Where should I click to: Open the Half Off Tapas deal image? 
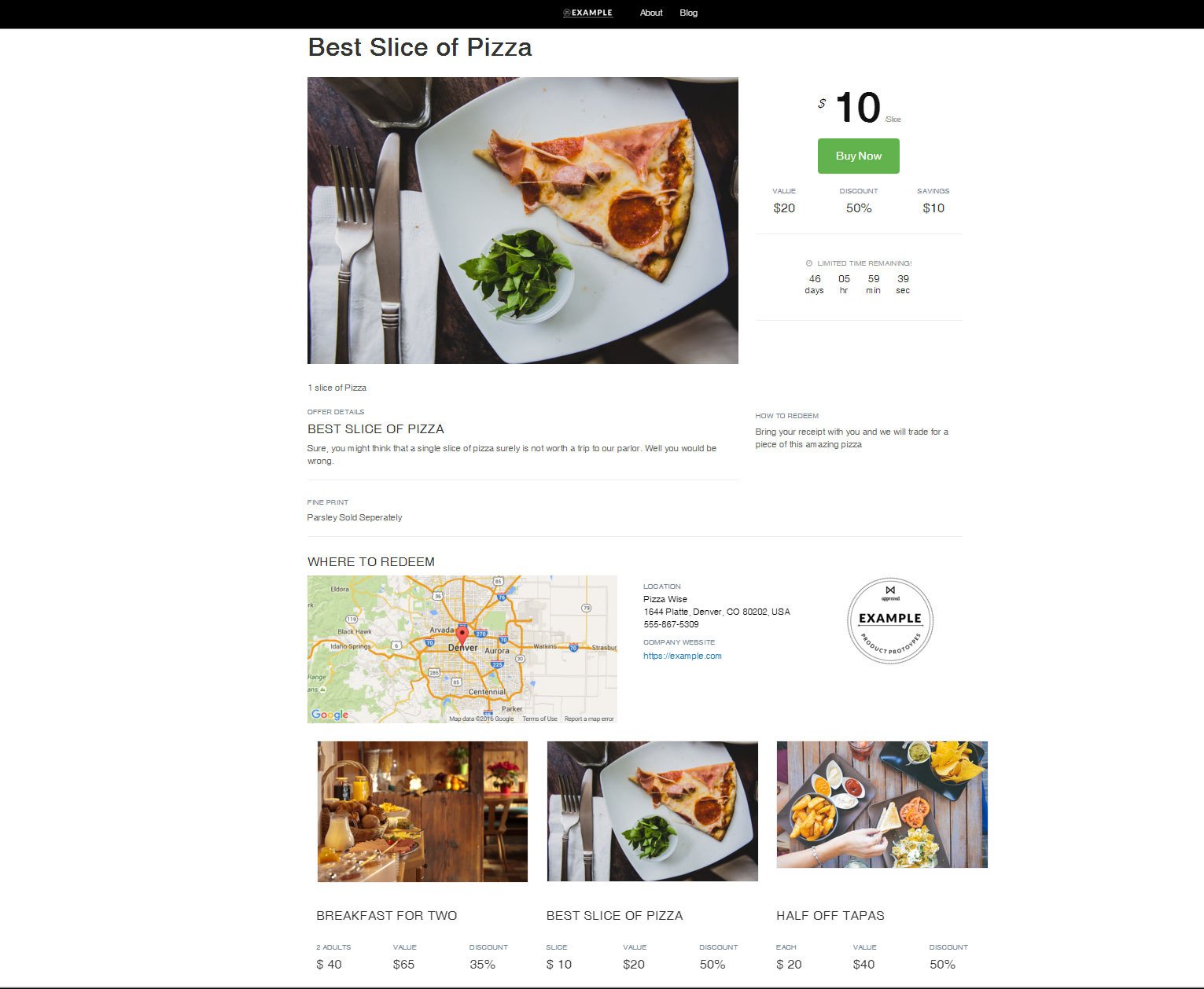(882, 804)
